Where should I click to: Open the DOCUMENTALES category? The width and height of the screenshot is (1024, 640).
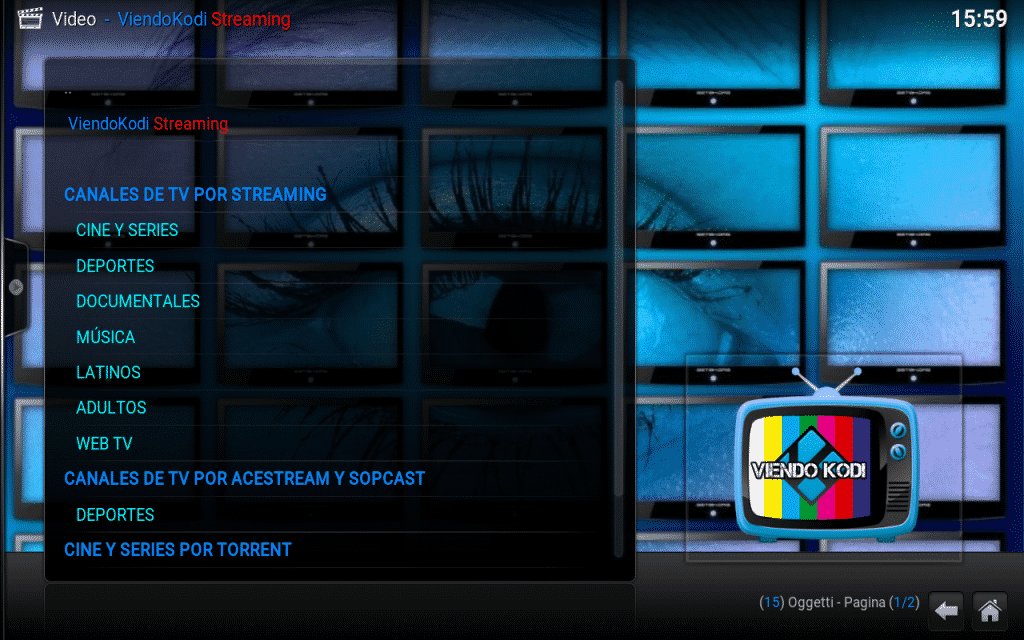[x=138, y=301]
